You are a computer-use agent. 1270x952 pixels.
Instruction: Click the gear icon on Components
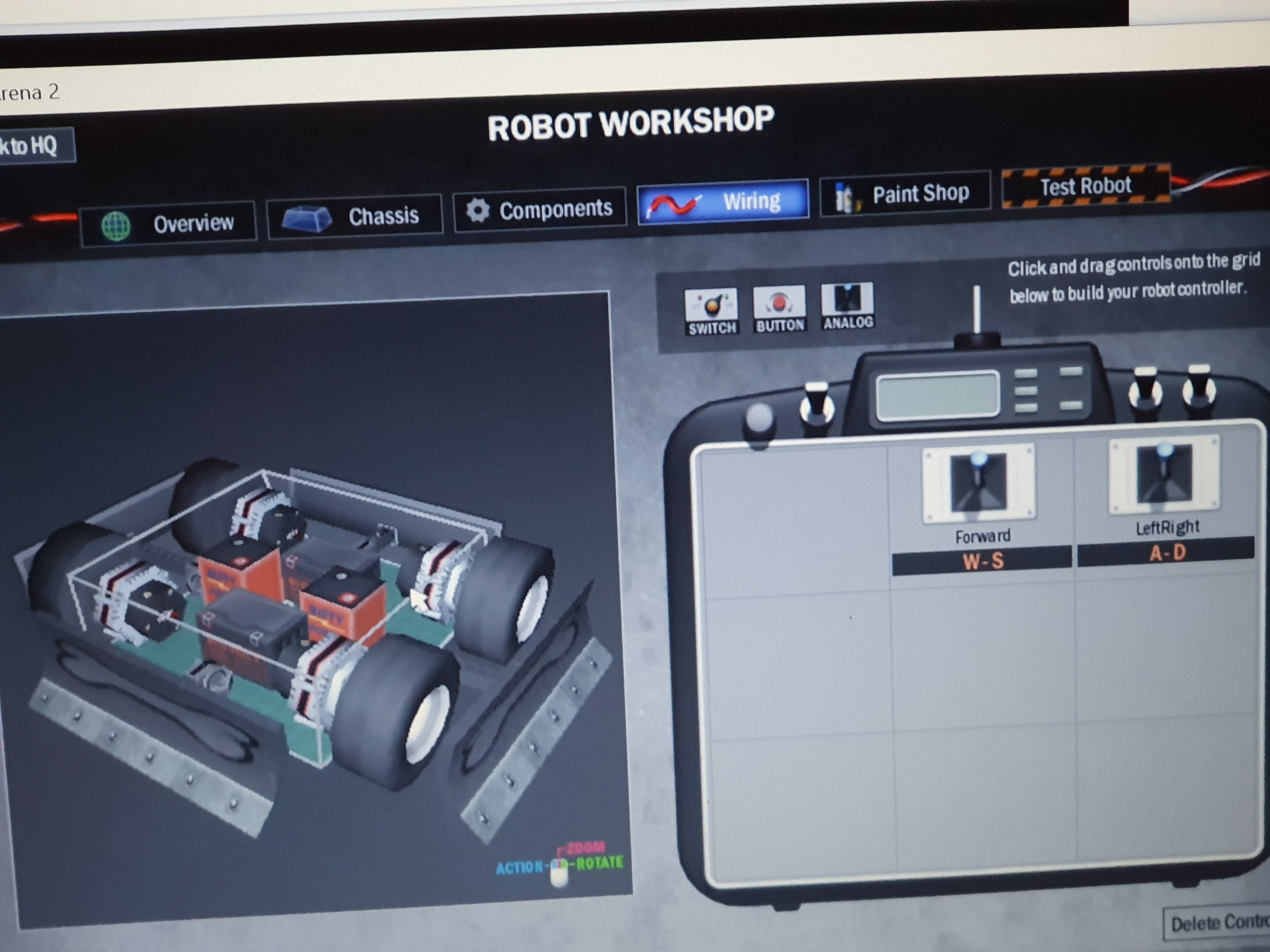[478, 211]
